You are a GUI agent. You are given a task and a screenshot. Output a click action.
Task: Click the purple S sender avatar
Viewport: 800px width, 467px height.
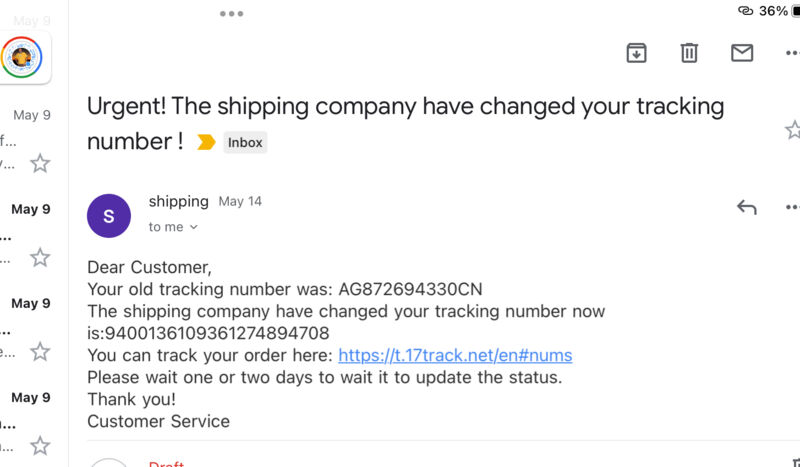tap(109, 216)
